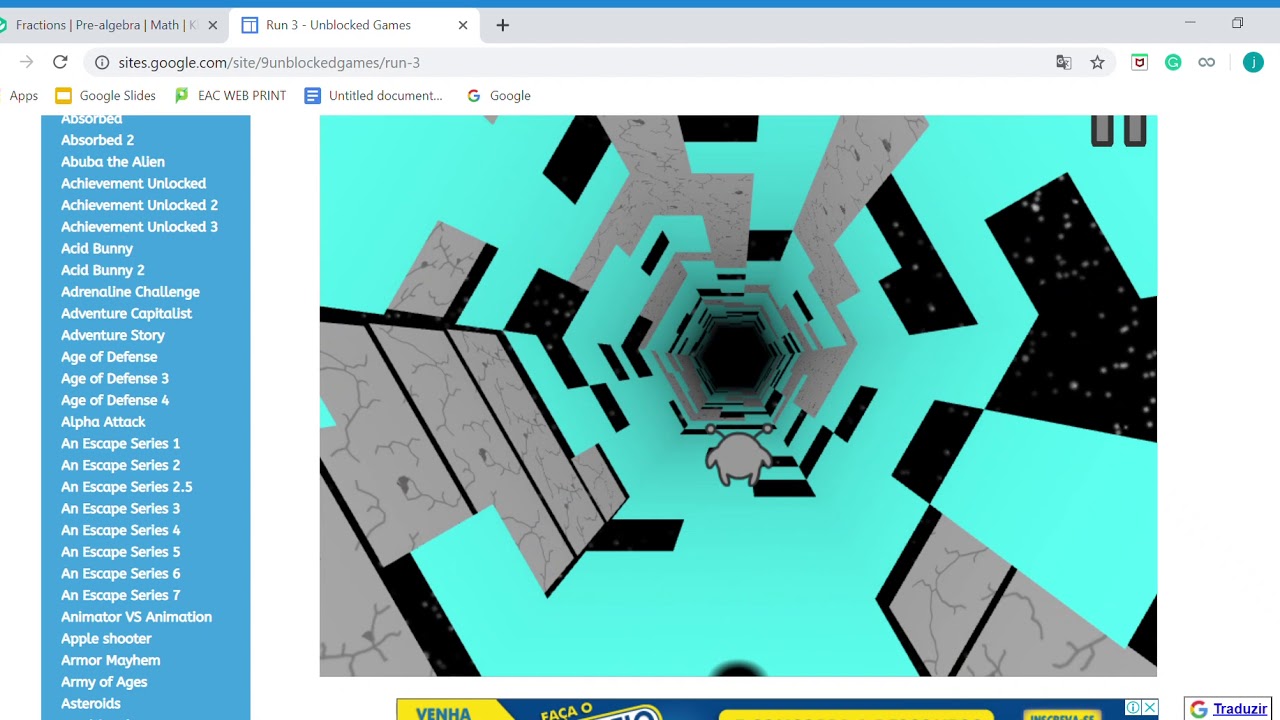This screenshot has width=1280, height=720.
Task: Open Age of Defense link
Action: [109, 357]
